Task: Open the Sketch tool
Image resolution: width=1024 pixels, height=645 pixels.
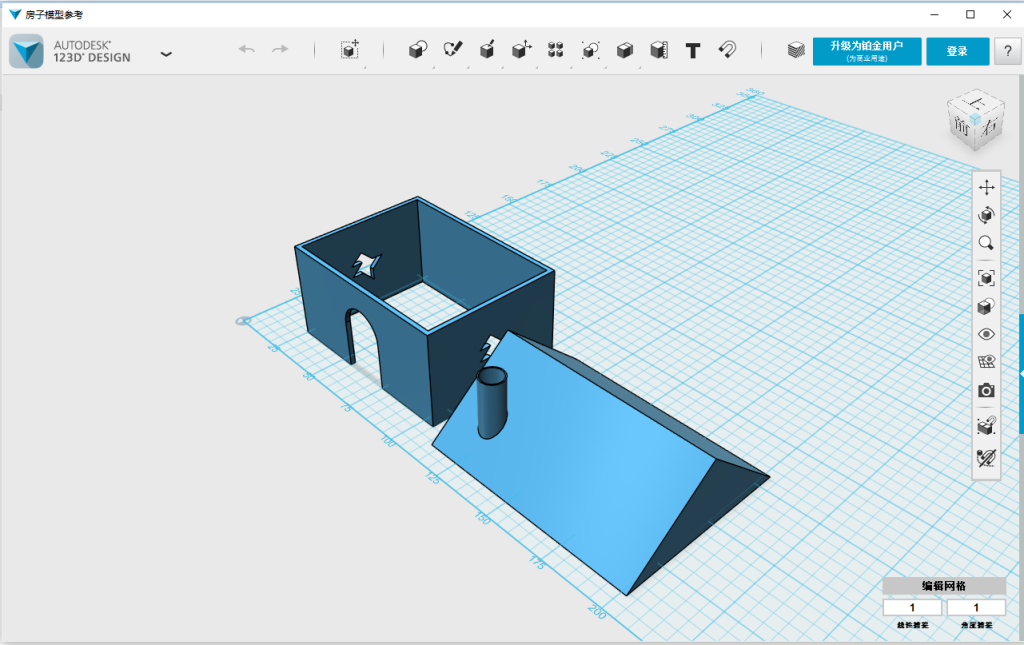Action: click(x=453, y=50)
